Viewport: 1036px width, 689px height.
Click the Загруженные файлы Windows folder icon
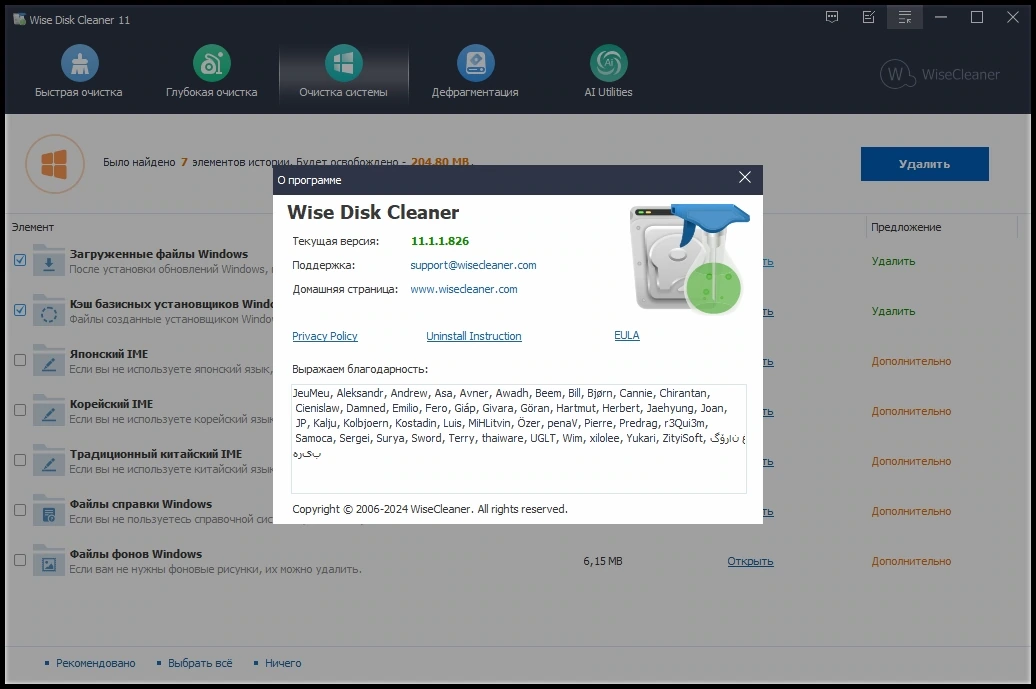pyautogui.click(x=48, y=261)
